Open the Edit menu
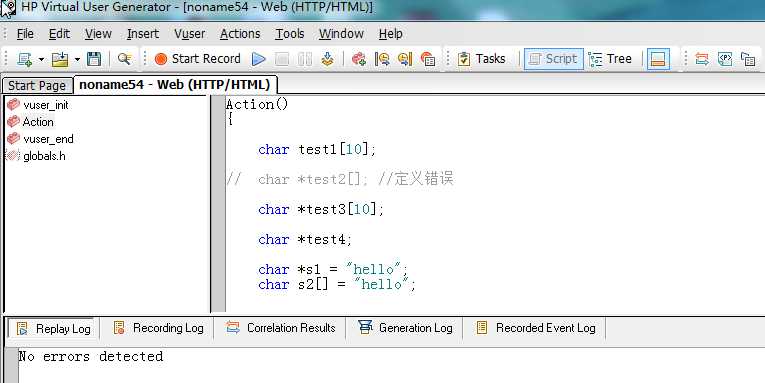Screen dimensions: 765x383 point(59,34)
